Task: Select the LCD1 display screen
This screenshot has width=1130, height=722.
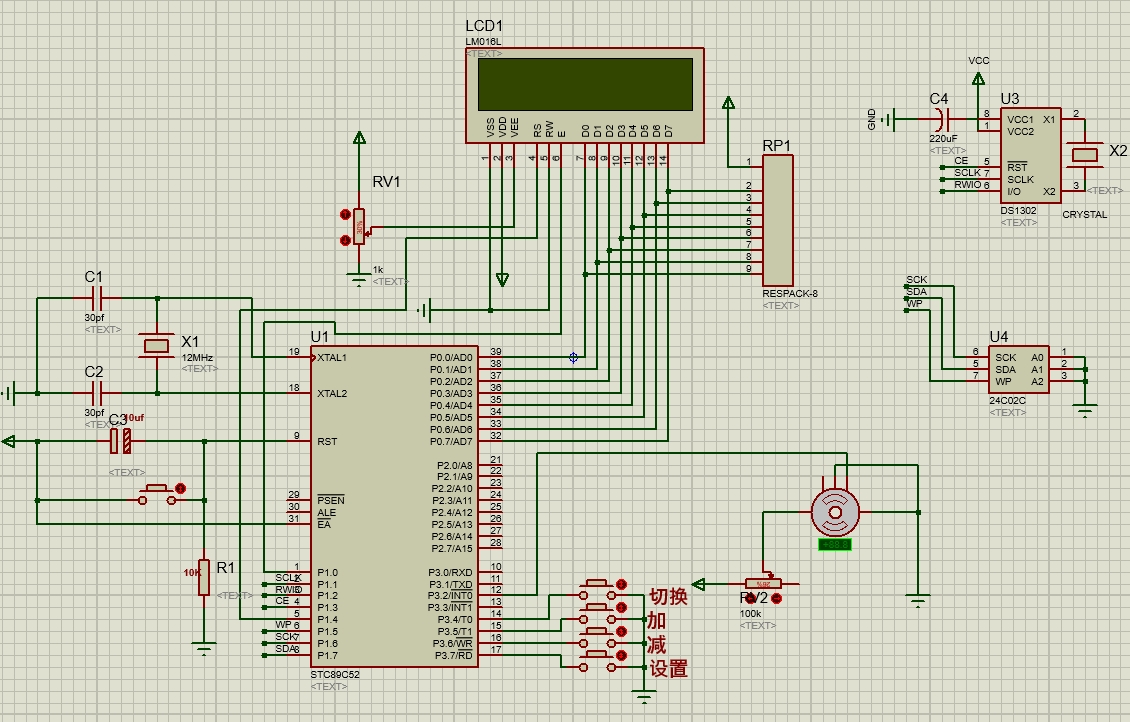Action: tap(584, 84)
